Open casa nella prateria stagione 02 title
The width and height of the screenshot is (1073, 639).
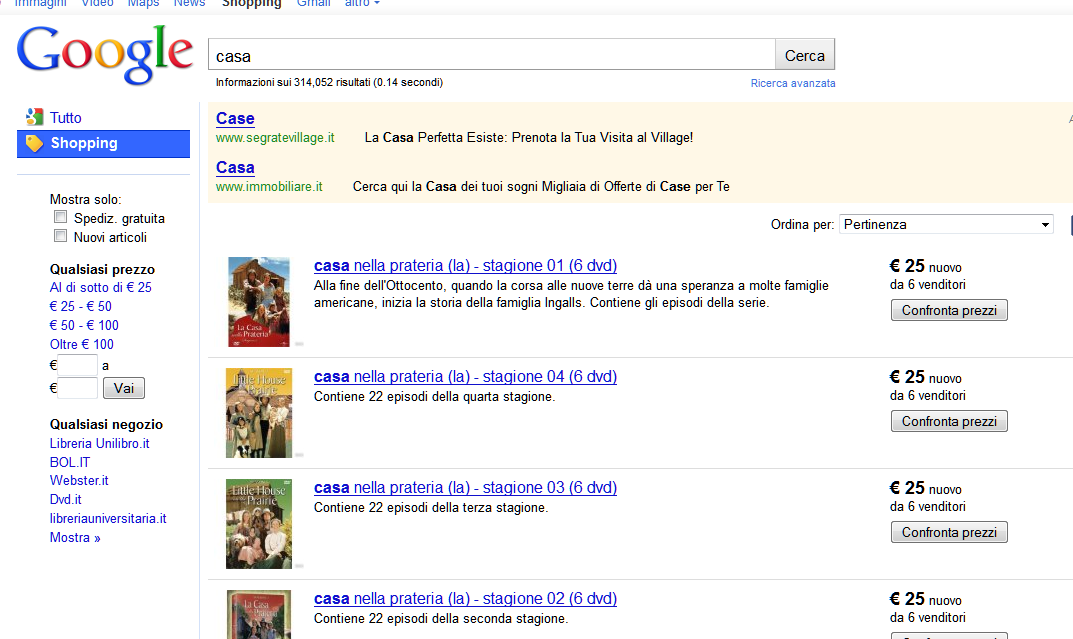(x=465, y=599)
